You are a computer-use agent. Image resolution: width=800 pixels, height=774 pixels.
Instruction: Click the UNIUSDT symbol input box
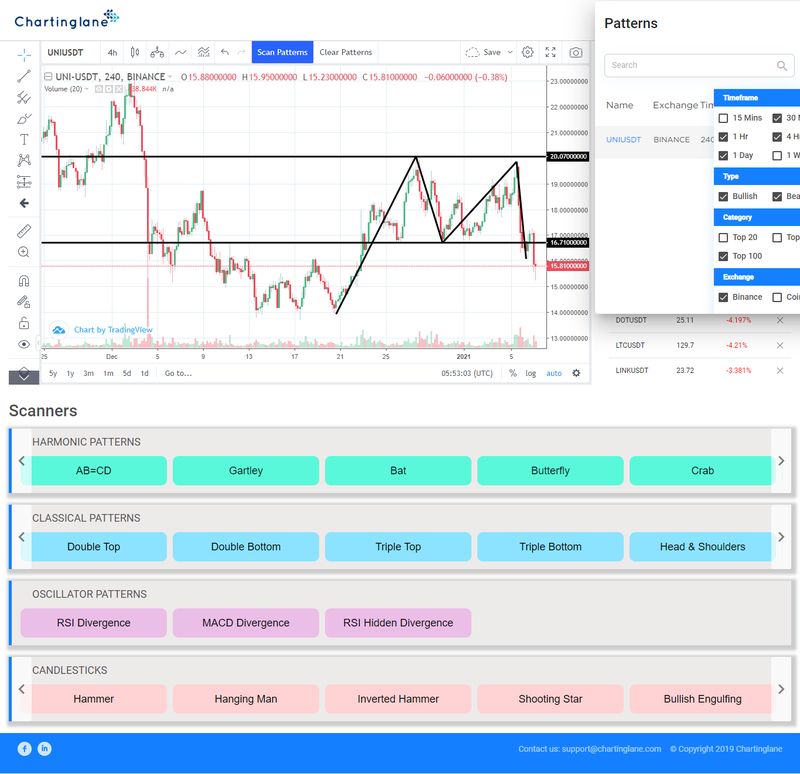coord(70,52)
